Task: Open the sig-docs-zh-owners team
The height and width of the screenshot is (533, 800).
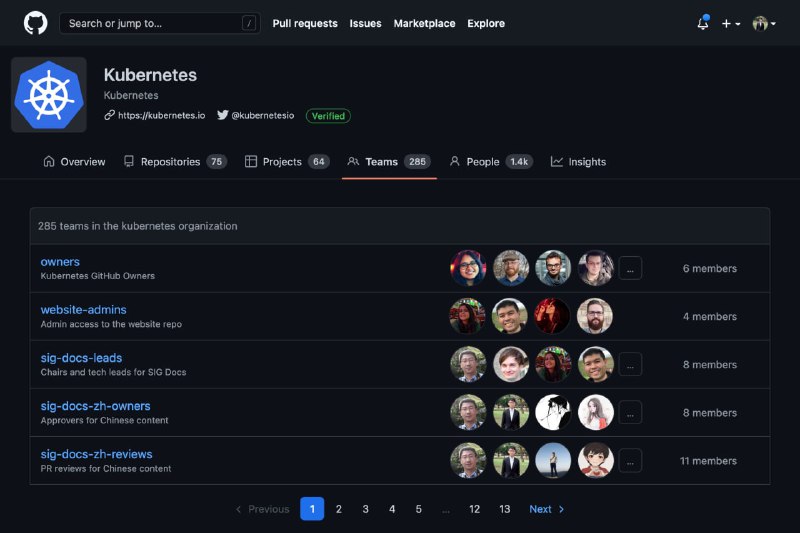Action: point(95,406)
